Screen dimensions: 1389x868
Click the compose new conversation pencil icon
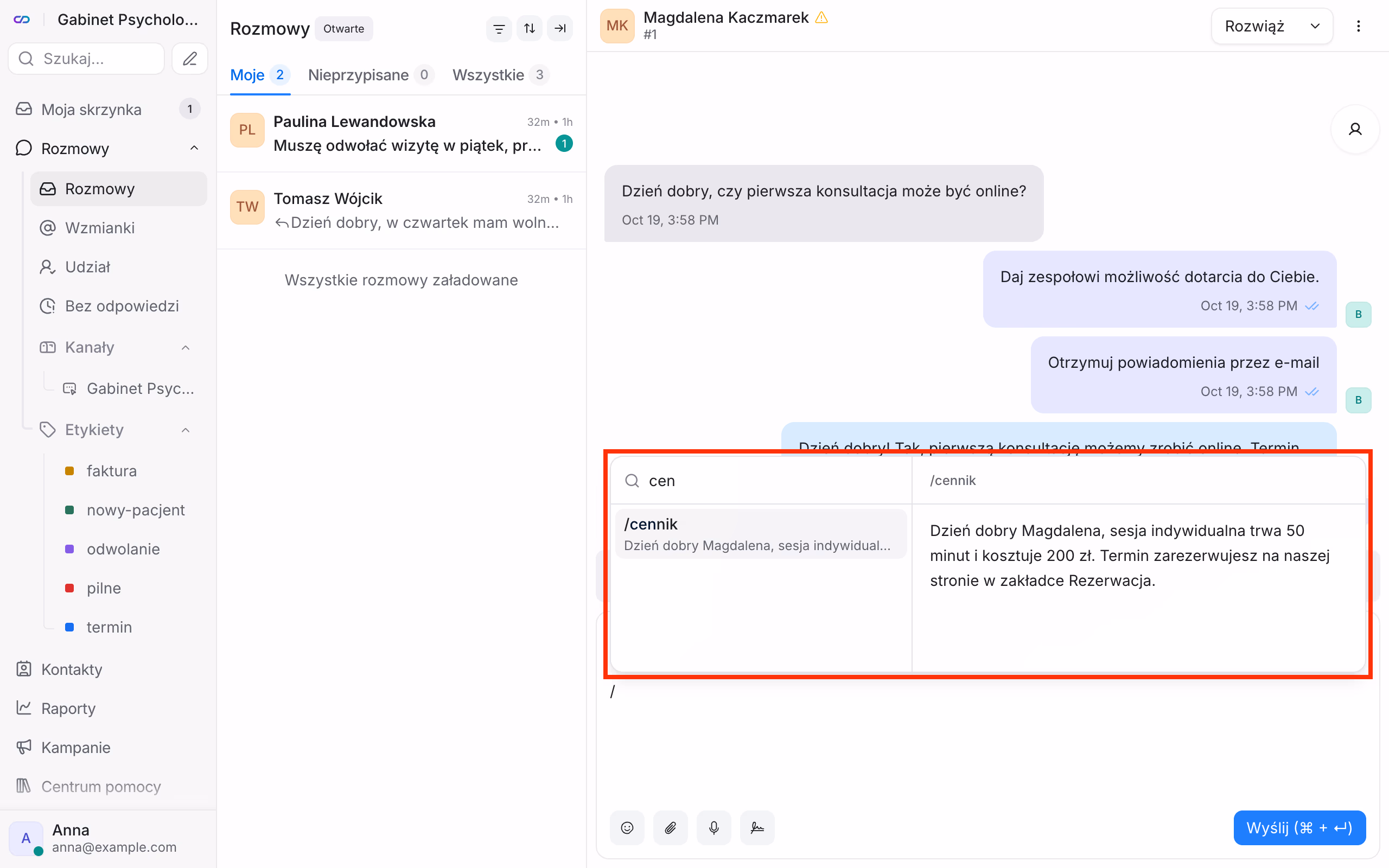[x=189, y=59]
